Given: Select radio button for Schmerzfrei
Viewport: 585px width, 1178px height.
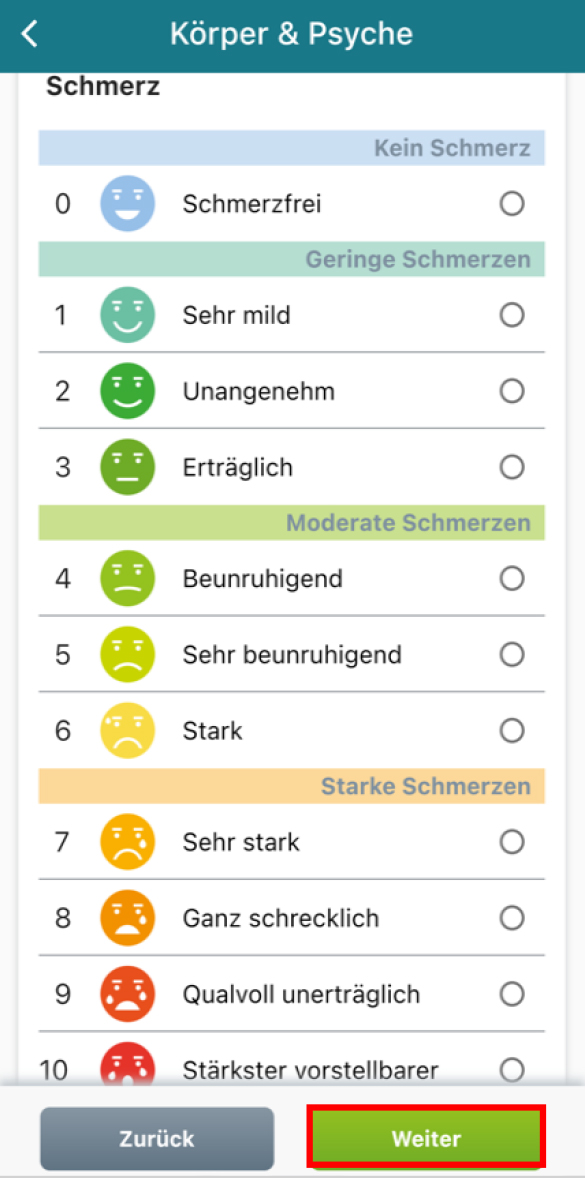Looking at the screenshot, I should point(512,204).
